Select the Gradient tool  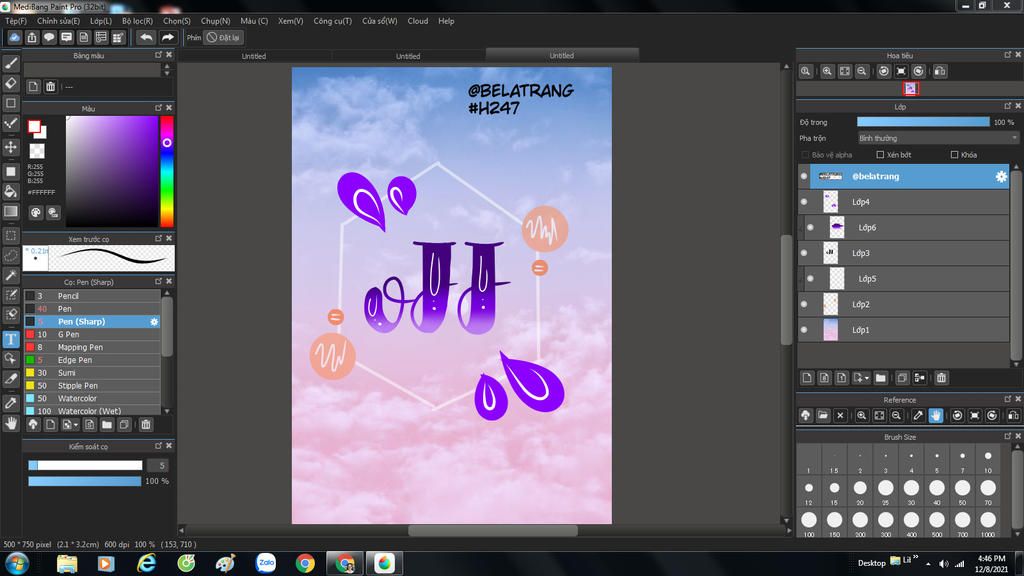(x=11, y=212)
